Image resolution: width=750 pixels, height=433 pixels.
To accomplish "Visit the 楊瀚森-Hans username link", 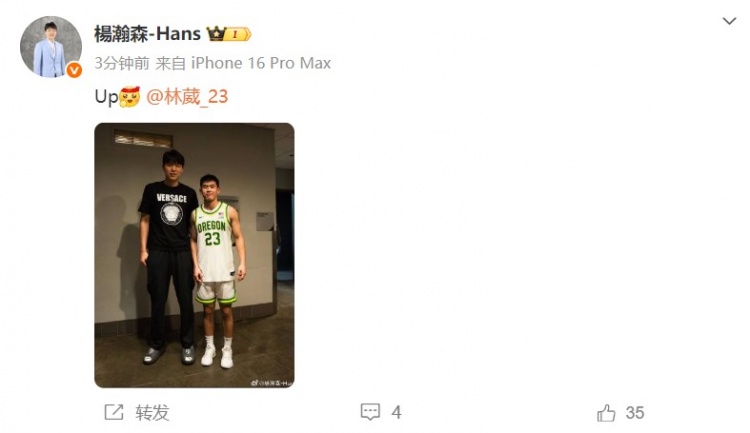I will pos(147,34).
